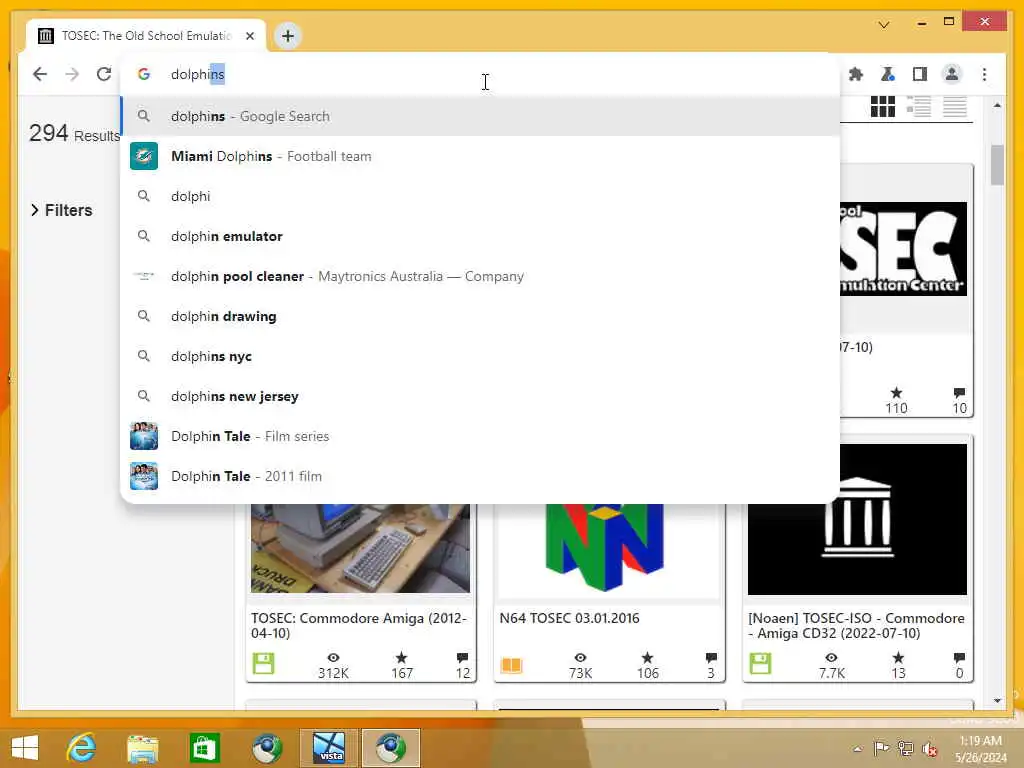
Task: Open the profile avatar icon
Action: click(x=952, y=74)
